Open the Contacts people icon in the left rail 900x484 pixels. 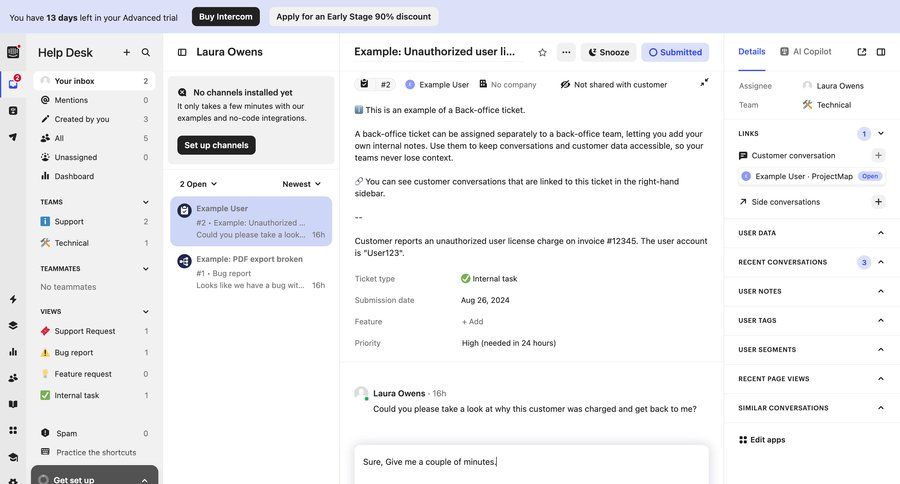pyautogui.click(x=13, y=378)
